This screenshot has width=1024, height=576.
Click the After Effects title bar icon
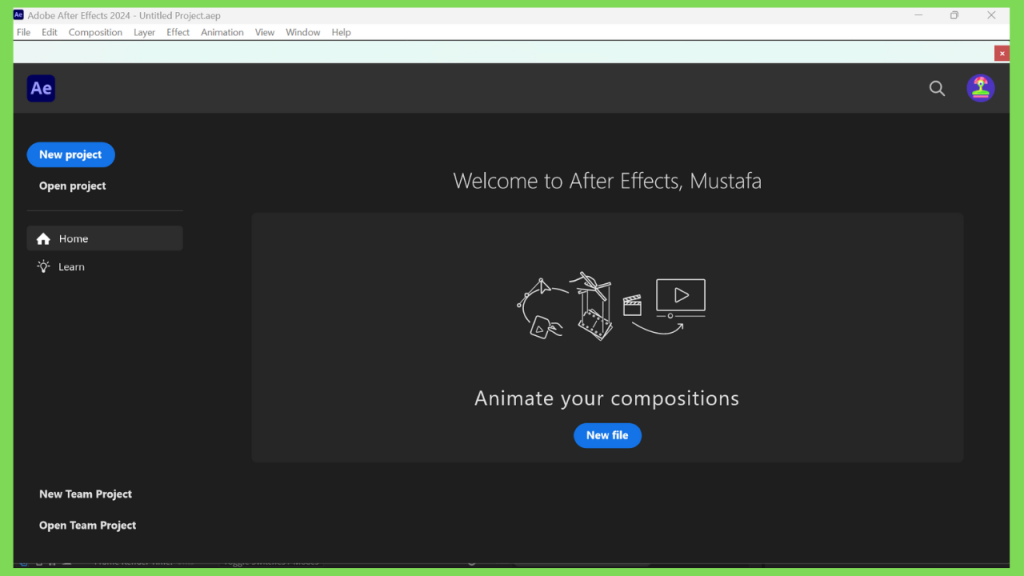pyautogui.click(x=18, y=15)
